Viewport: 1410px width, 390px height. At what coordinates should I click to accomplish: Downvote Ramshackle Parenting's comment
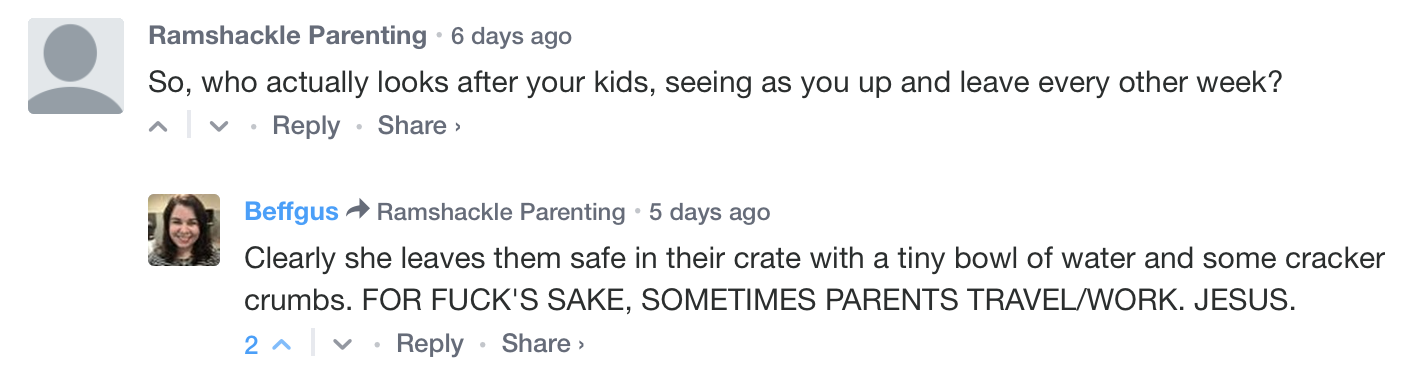(x=219, y=127)
